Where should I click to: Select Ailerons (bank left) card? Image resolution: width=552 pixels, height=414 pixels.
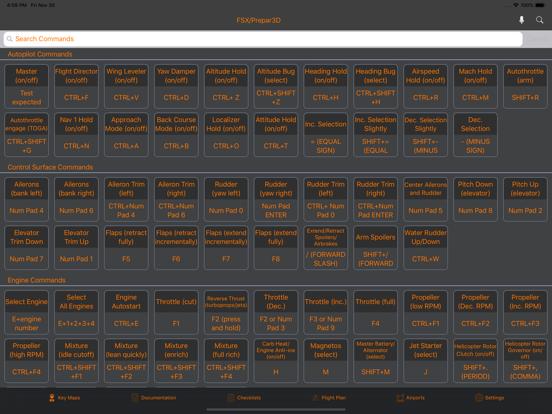click(26, 199)
